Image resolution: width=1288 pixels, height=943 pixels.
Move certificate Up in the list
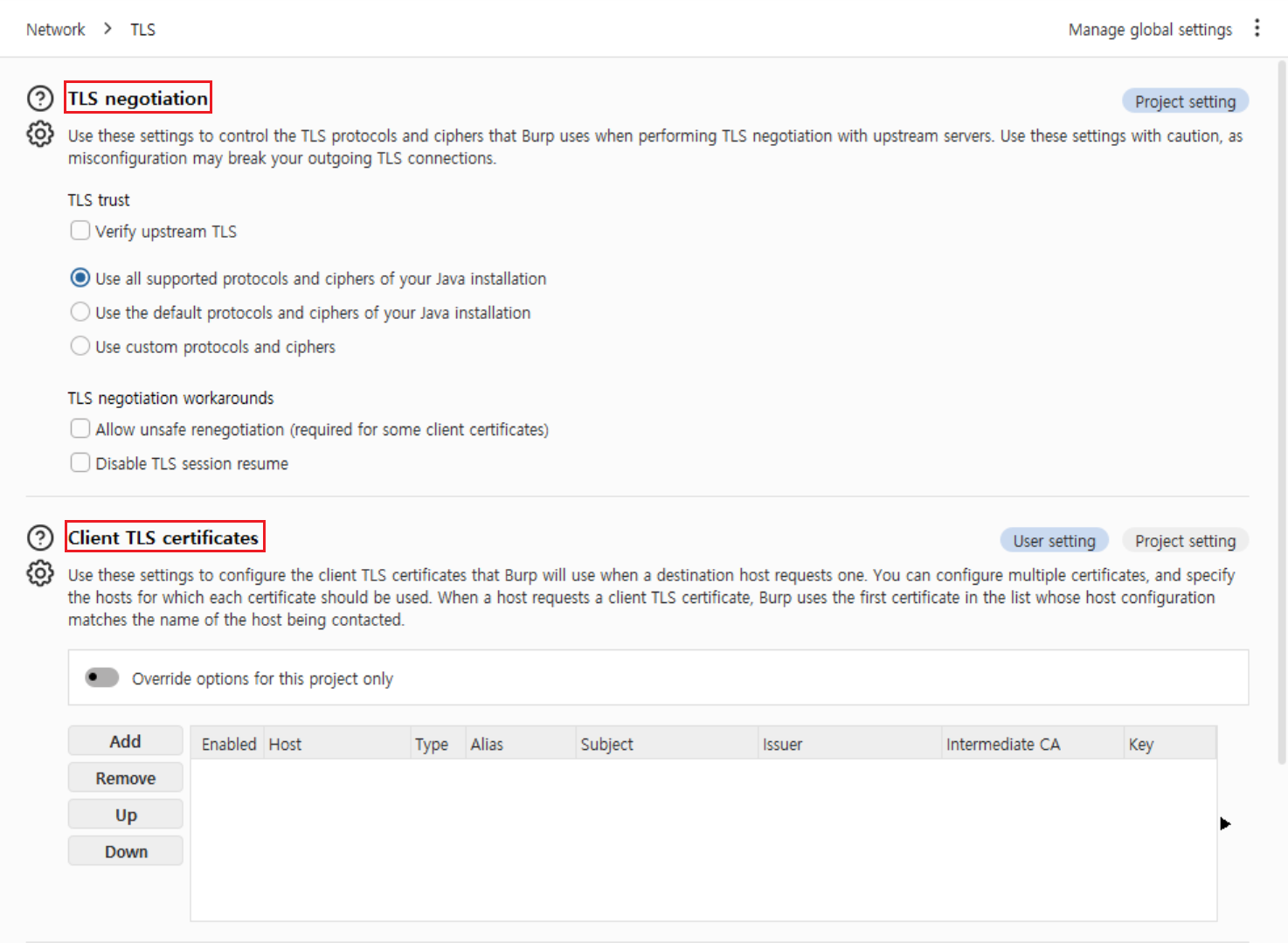[126, 815]
